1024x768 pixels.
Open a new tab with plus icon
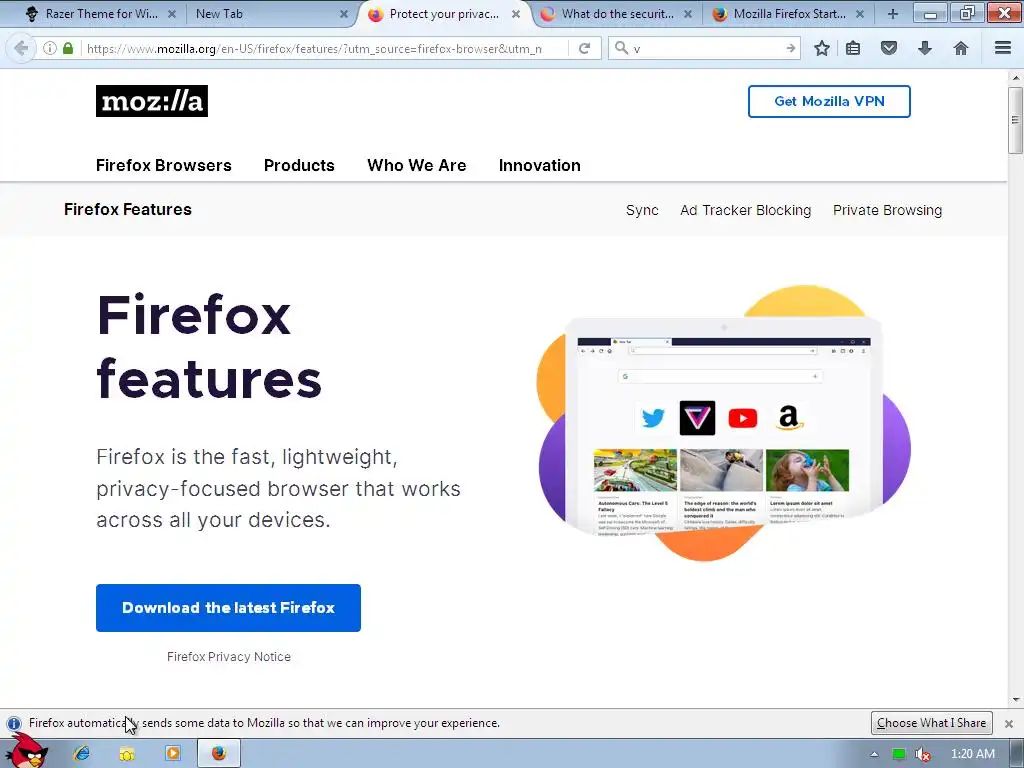click(893, 14)
